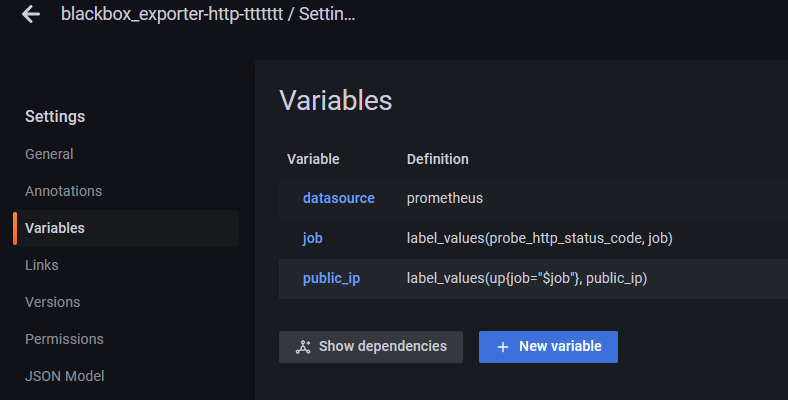This screenshot has width=788, height=400.
Task: Click the prometheus definition cell
Action: (x=444, y=198)
